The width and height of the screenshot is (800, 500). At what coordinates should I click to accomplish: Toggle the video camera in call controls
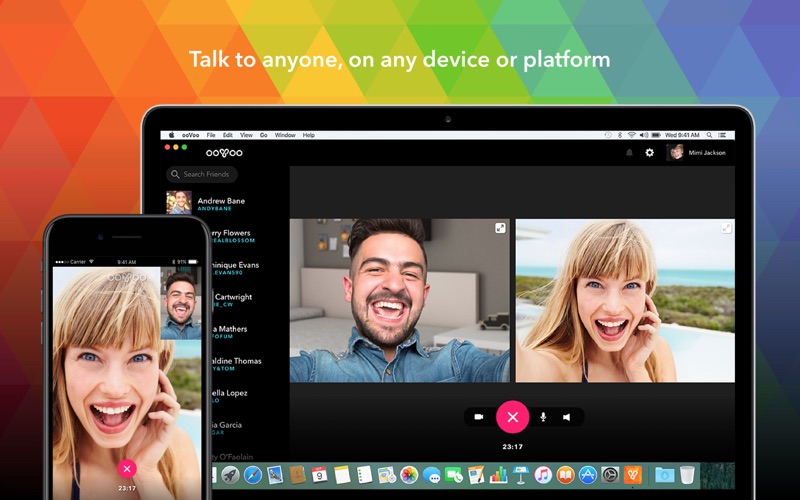coord(479,417)
